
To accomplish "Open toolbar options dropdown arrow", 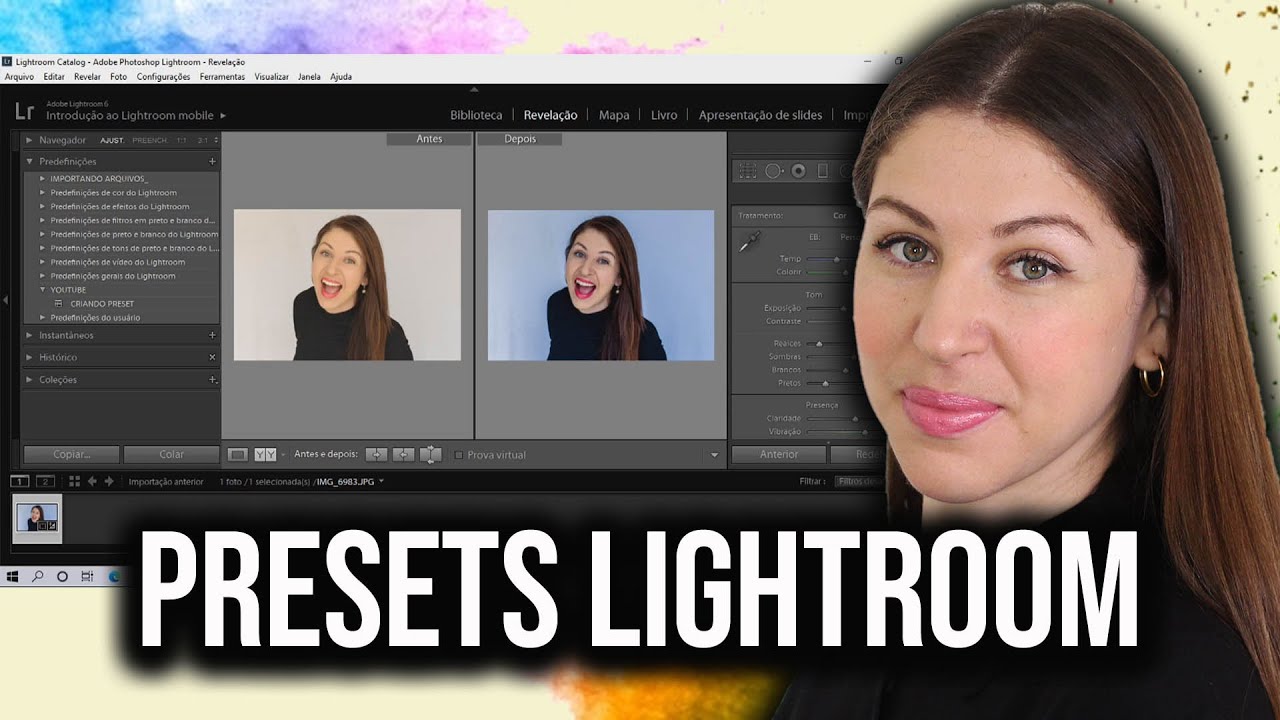I will pyautogui.click(x=714, y=455).
